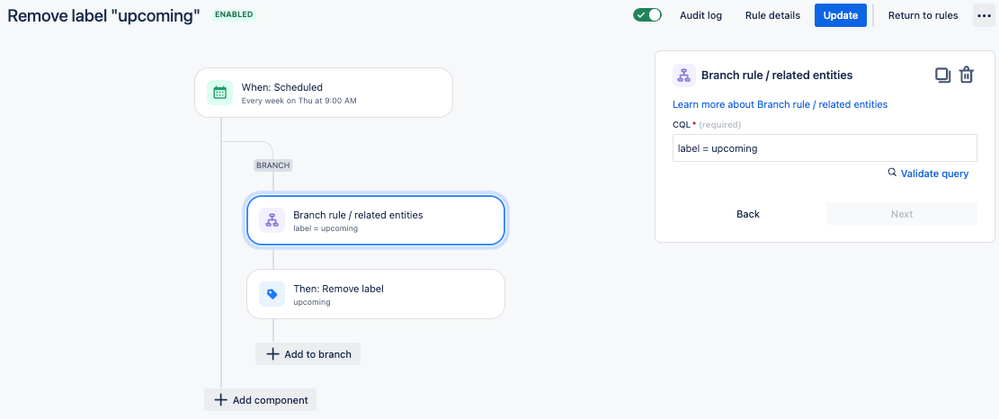The height and width of the screenshot is (419, 999).
Task: Open the Audit log
Action: click(x=701, y=15)
